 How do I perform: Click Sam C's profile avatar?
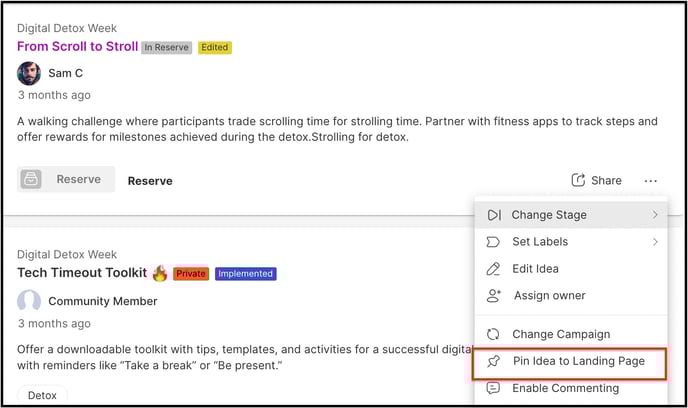pyautogui.click(x=29, y=73)
